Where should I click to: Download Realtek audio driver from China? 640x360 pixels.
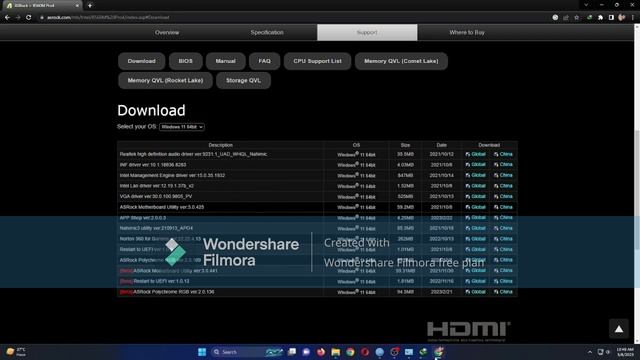tap(503, 154)
